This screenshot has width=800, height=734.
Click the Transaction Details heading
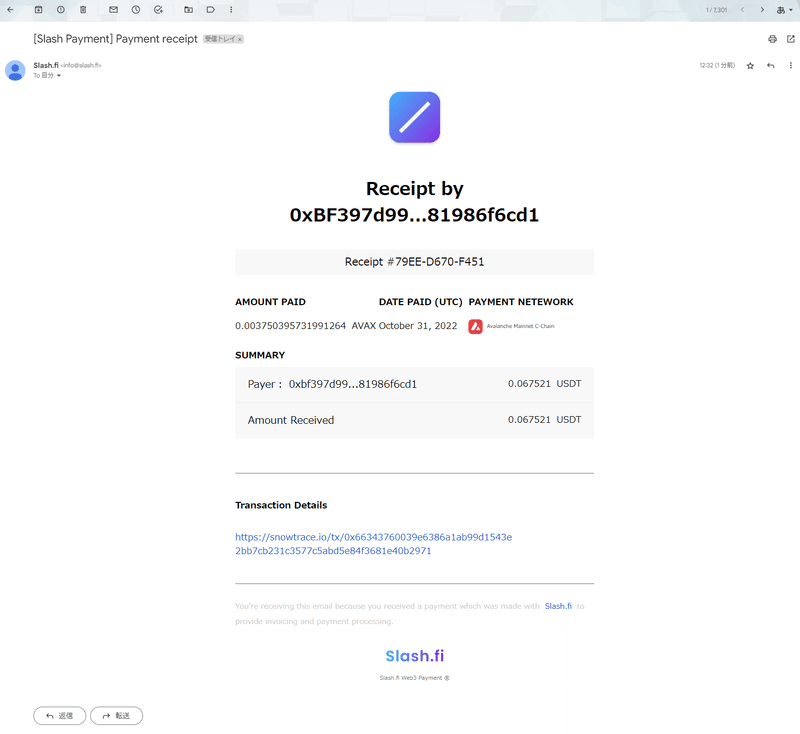pos(281,505)
